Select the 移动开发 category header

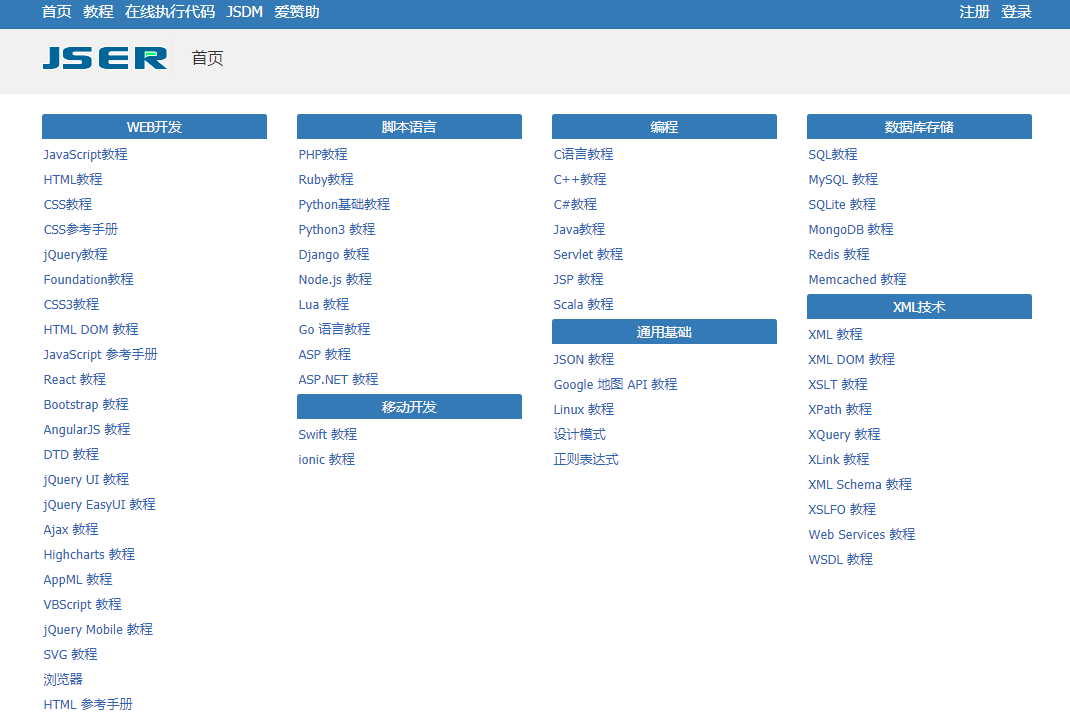coord(409,407)
